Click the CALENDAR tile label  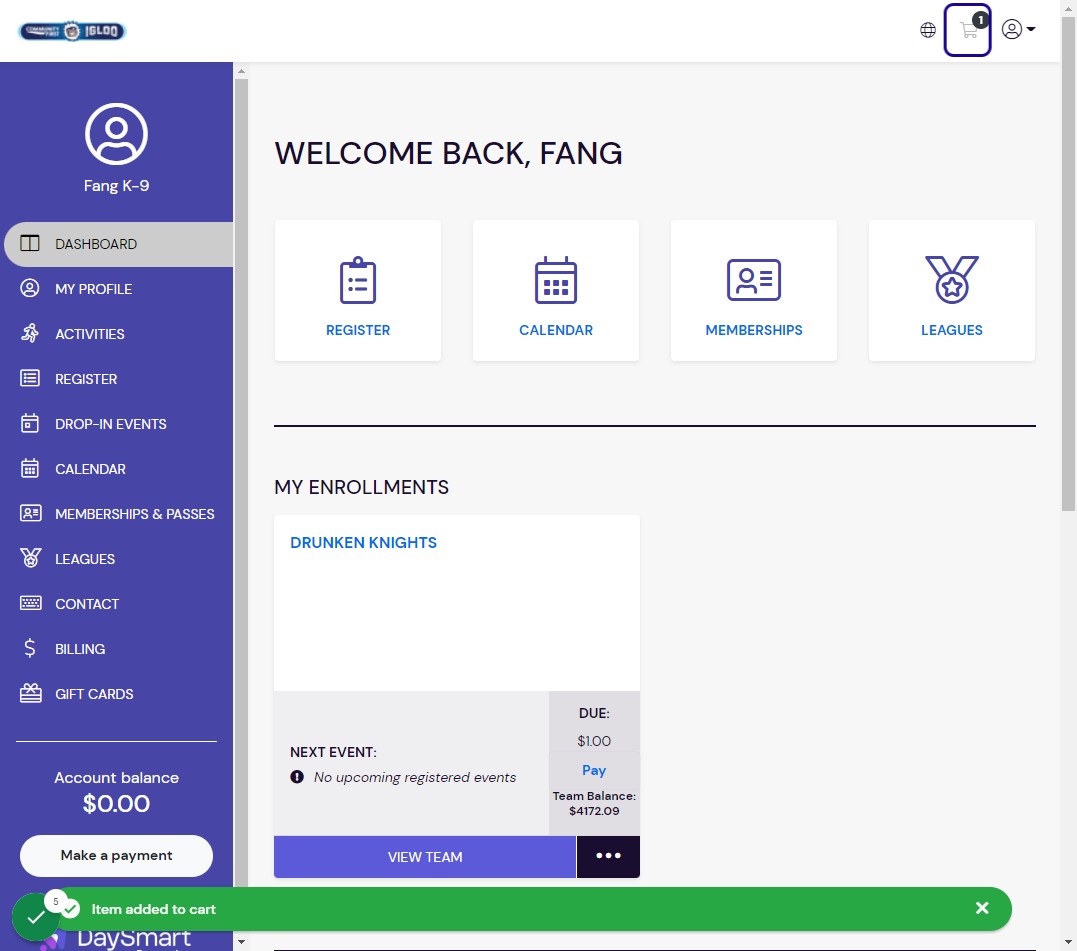coord(556,330)
